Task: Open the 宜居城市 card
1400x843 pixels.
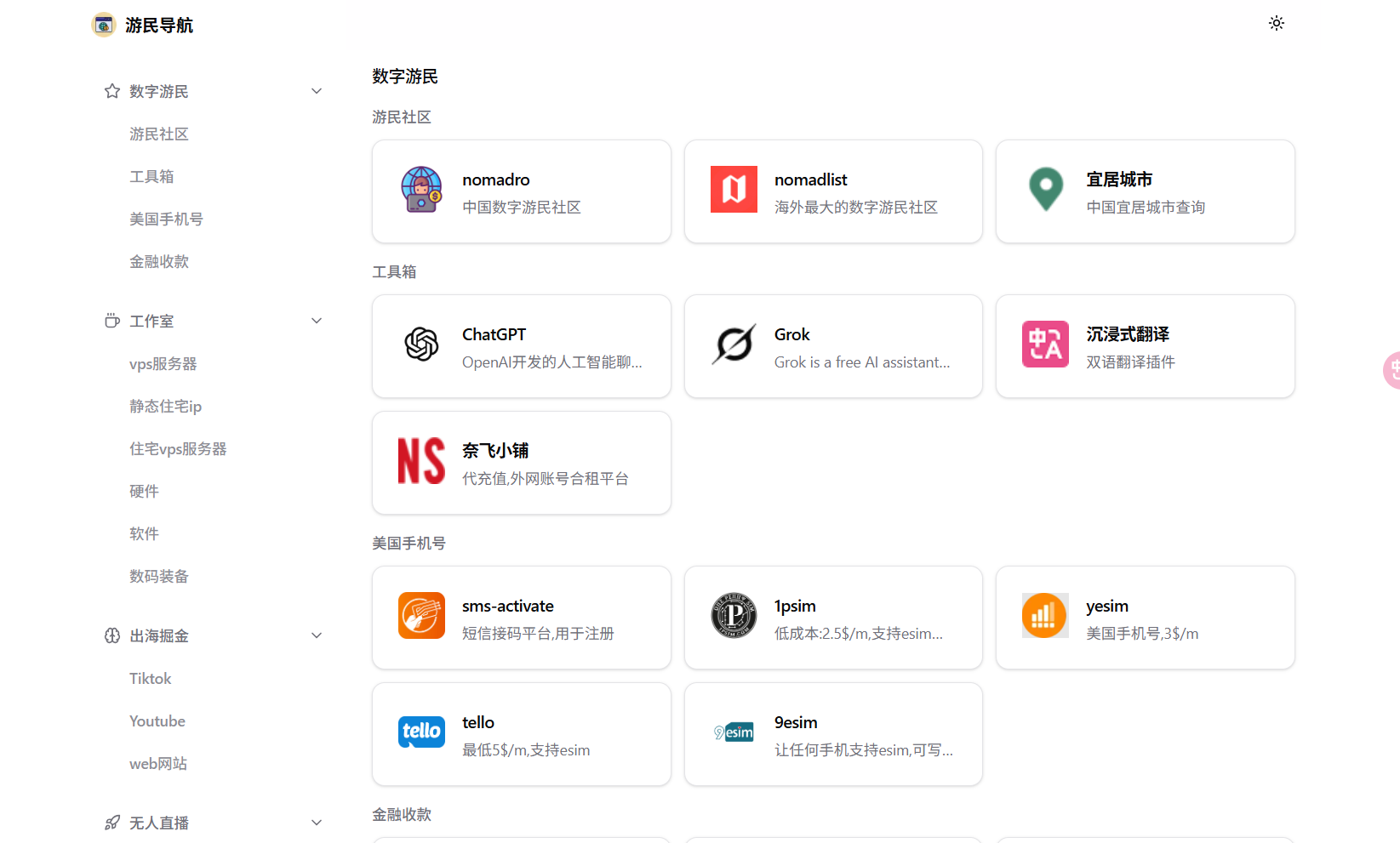Action: coord(1145,191)
